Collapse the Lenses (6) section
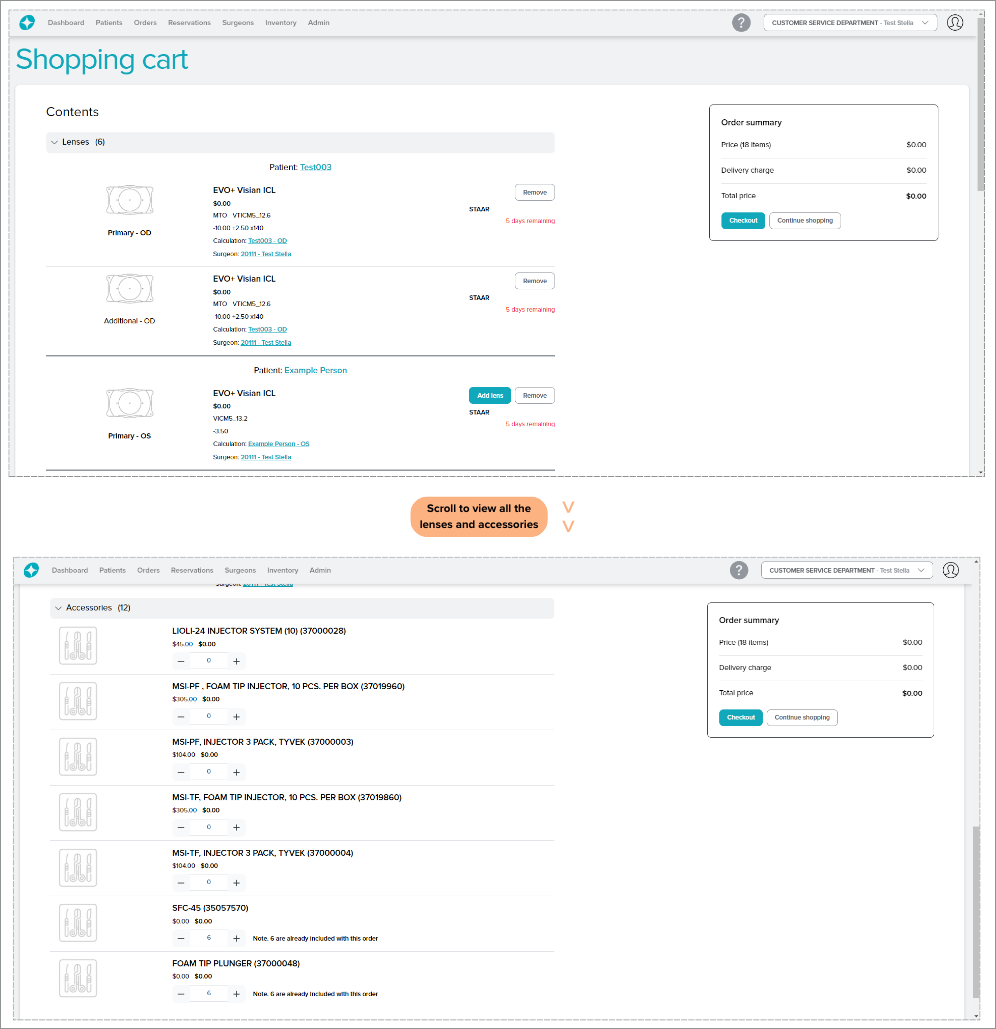This screenshot has width=996, height=1029. pos(54,143)
